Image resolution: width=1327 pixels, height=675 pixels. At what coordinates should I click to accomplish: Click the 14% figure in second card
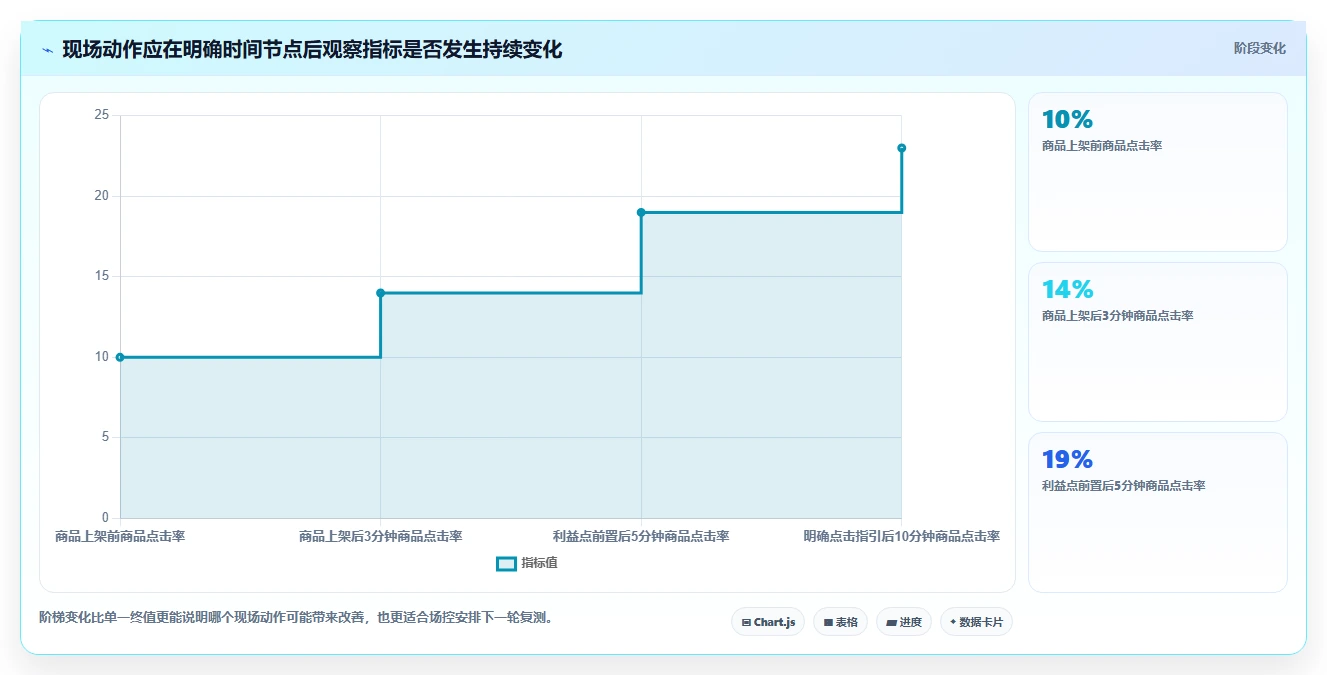click(x=1067, y=290)
